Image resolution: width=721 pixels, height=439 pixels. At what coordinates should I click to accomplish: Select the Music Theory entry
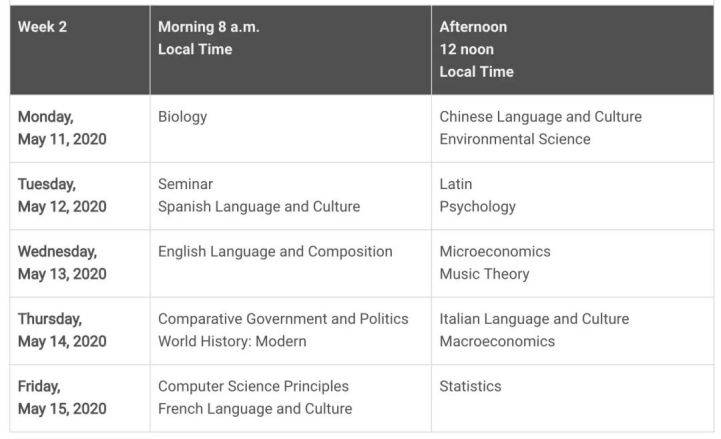coord(484,273)
